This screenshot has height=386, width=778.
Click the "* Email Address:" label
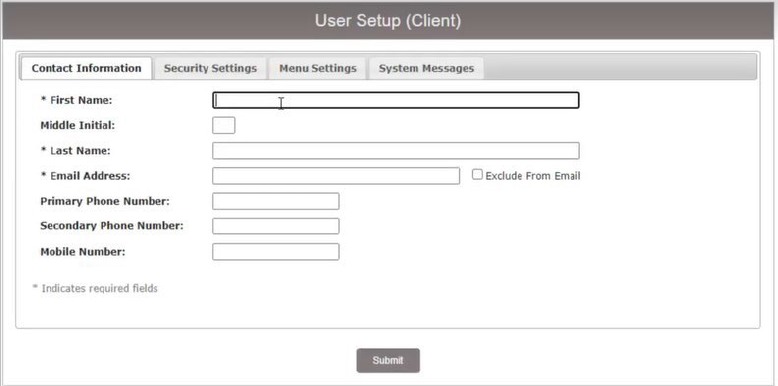pyautogui.click(x=85, y=176)
